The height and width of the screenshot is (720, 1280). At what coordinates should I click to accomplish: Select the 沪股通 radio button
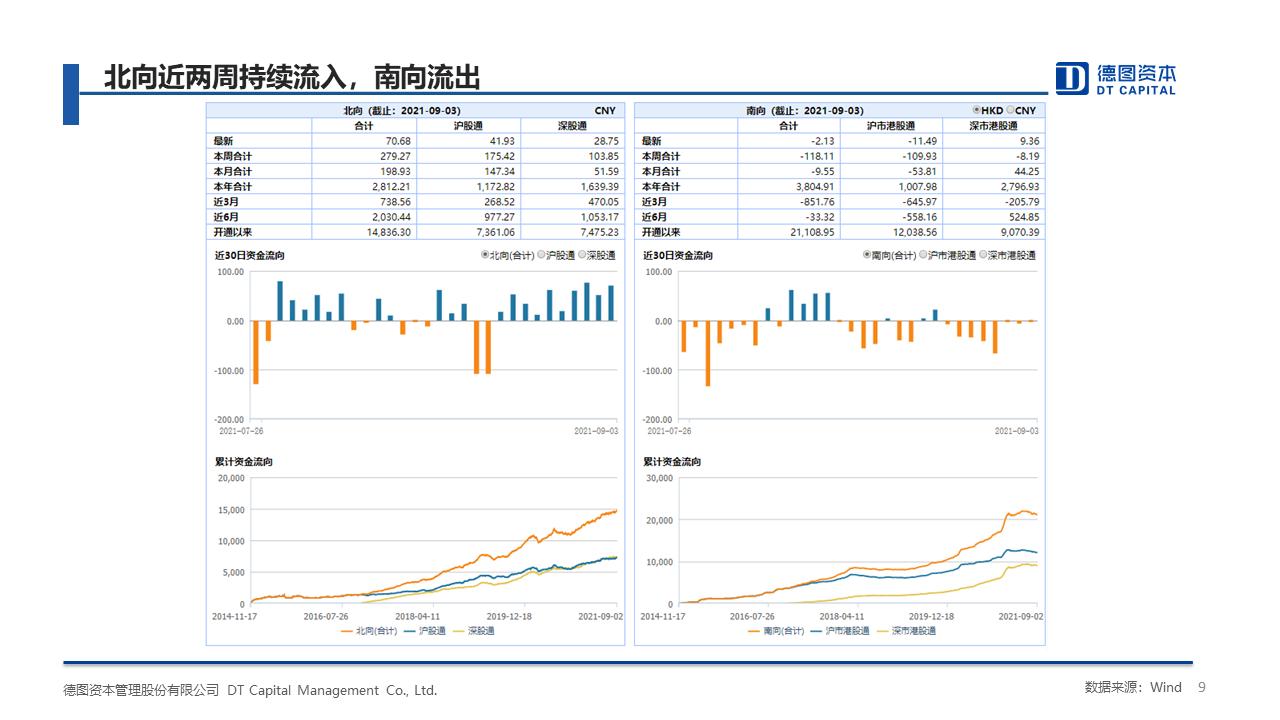(541, 255)
